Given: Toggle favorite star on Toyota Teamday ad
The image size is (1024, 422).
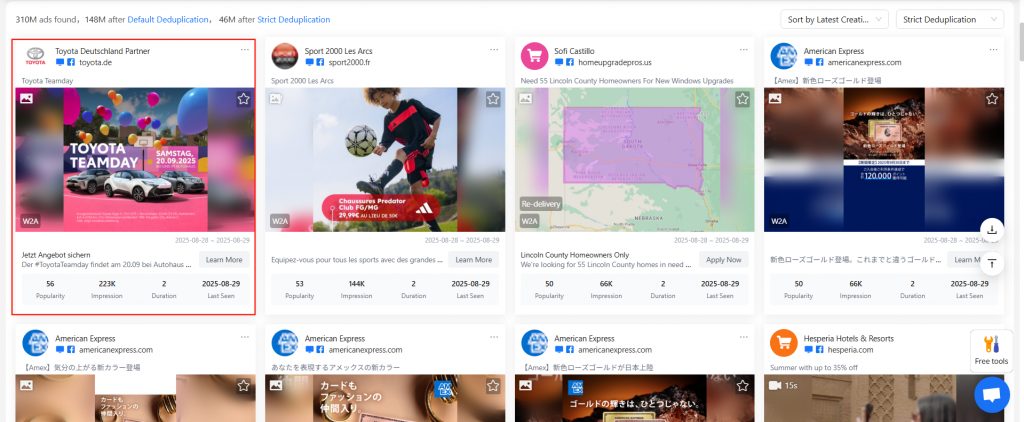Looking at the screenshot, I should pyautogui.click(x=243, y=99).
